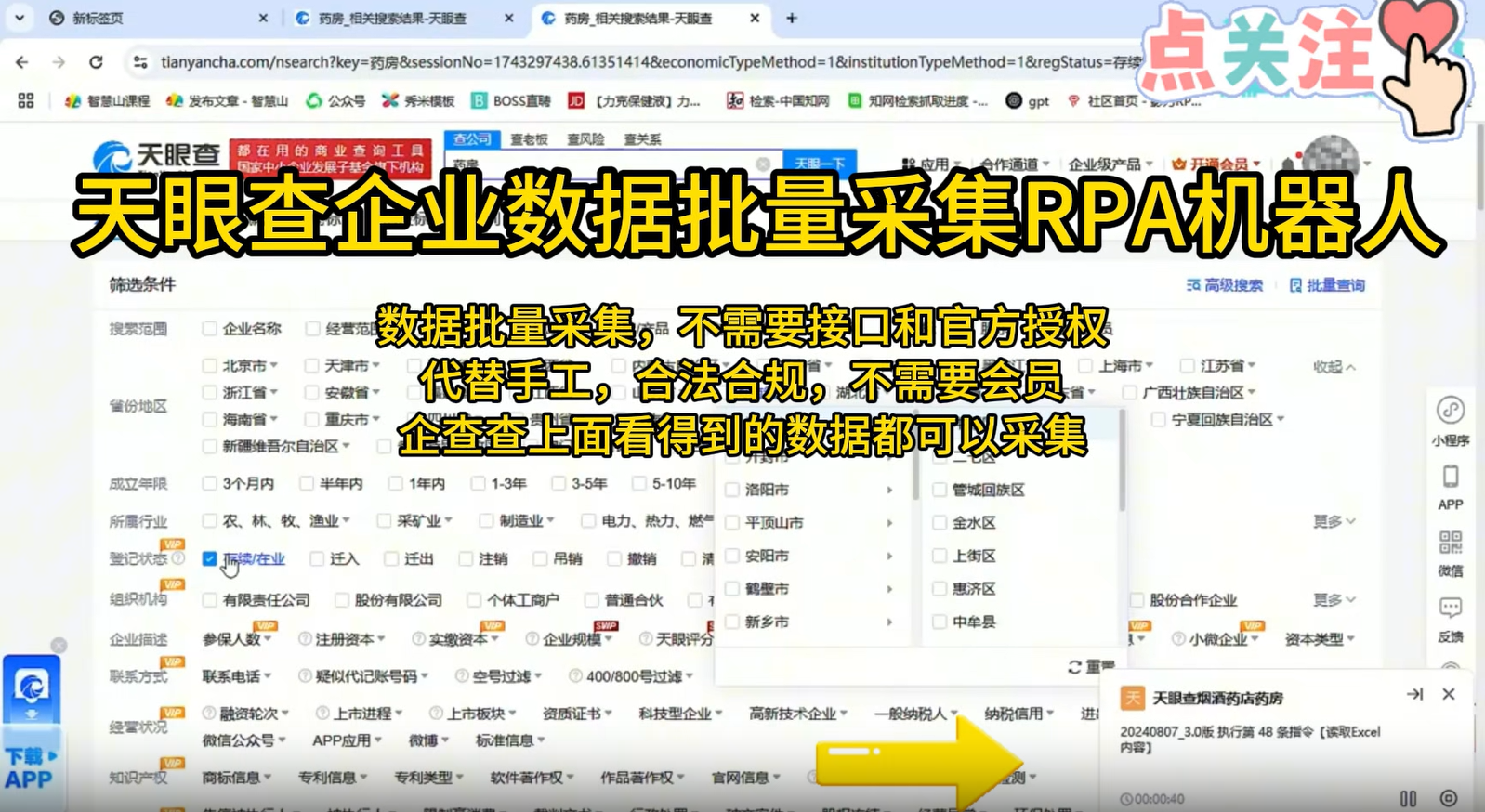Check the 3个月内 establishment checkbox

click(210, 483)
